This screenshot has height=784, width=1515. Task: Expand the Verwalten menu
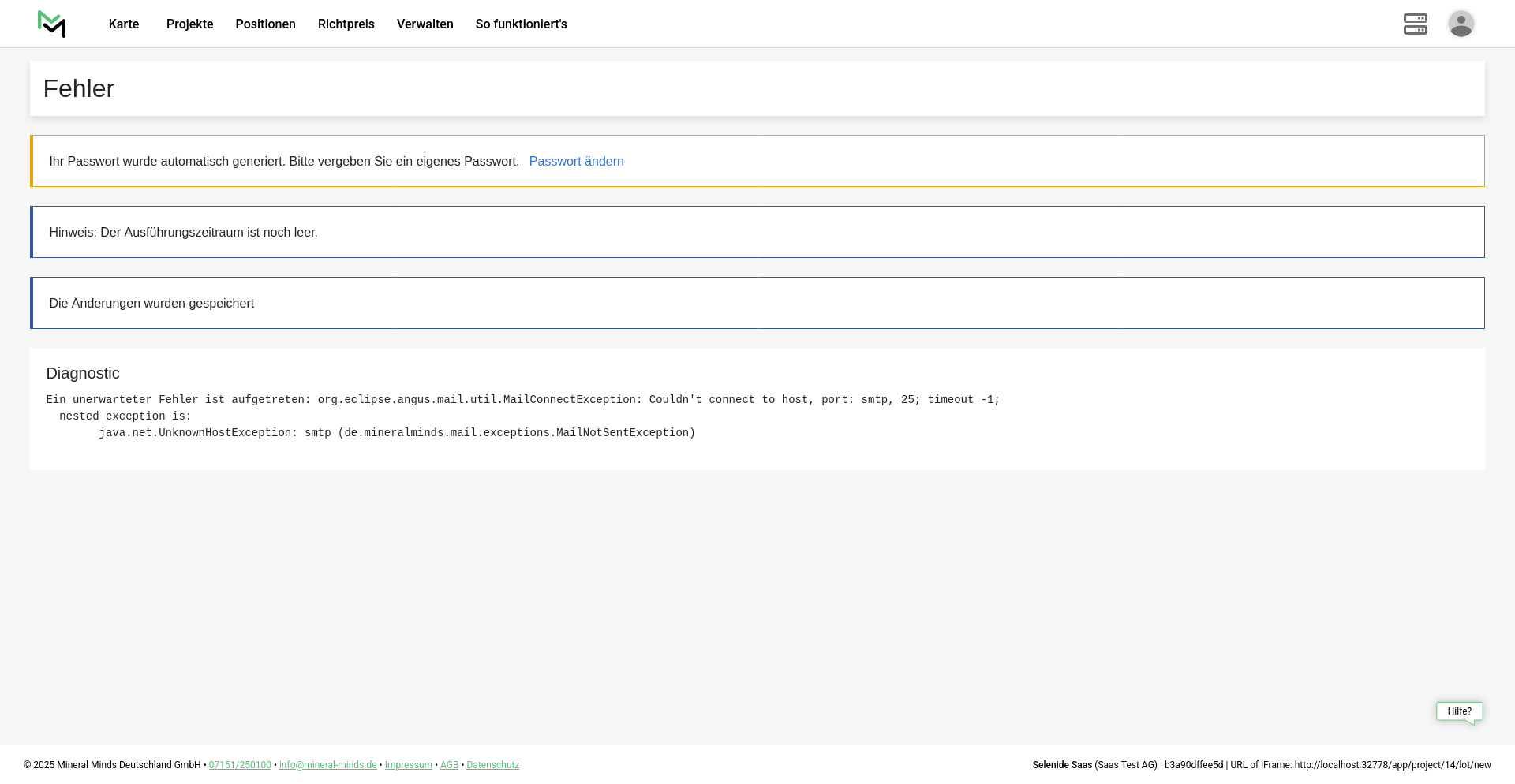pyautogui.click(x=425, y=24)
